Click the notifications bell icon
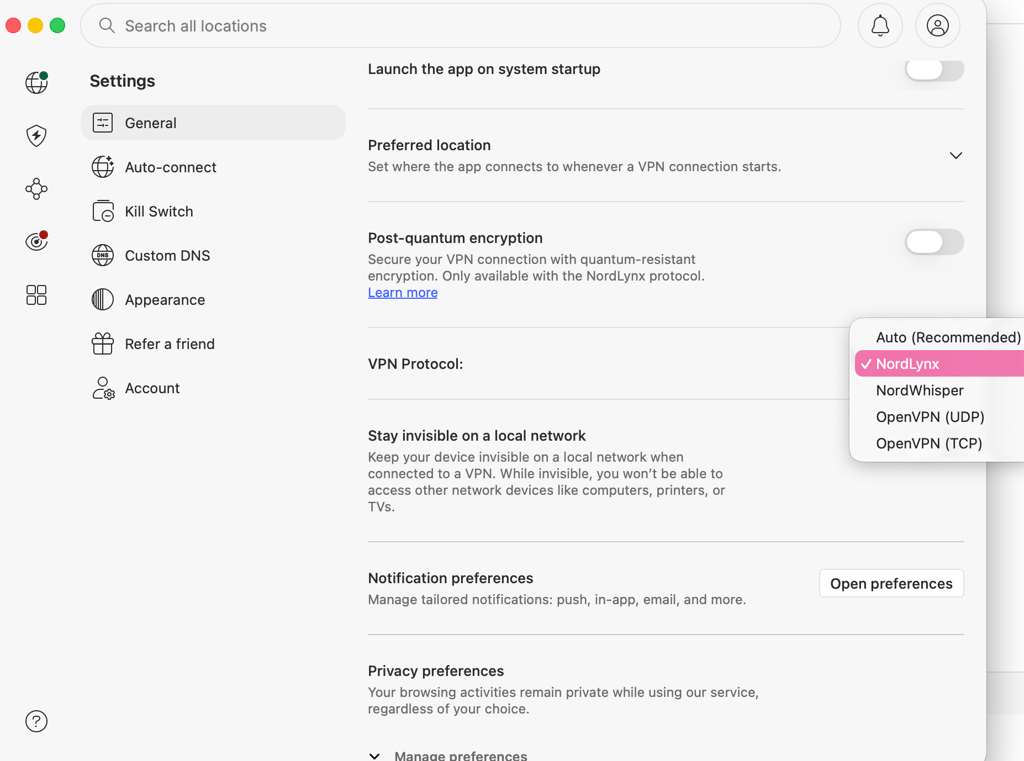 point(880,25)
